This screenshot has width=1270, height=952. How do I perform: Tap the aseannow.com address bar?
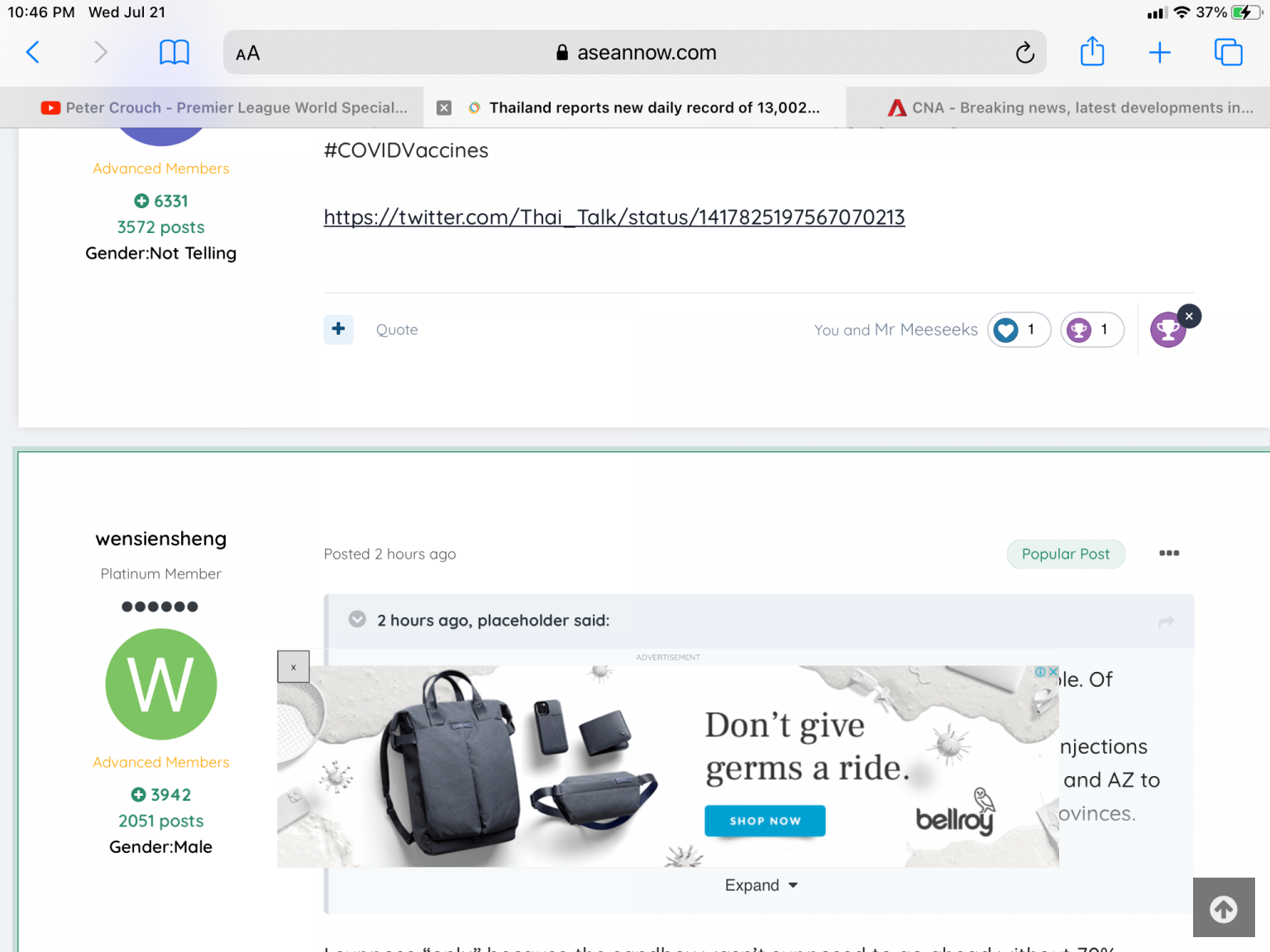tap(635, 53)
